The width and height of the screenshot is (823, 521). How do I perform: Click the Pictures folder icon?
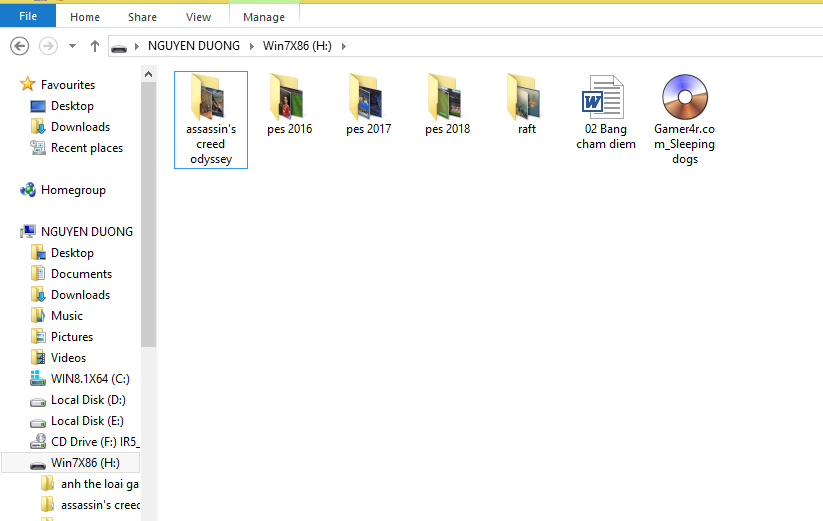point(38,336)
